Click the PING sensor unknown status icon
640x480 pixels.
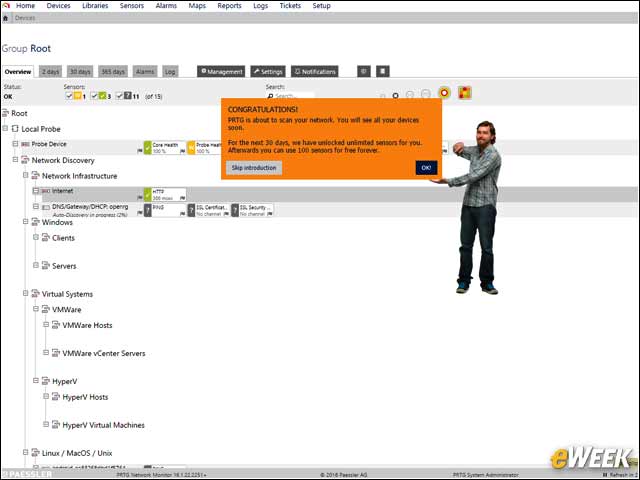coord(148,210)
